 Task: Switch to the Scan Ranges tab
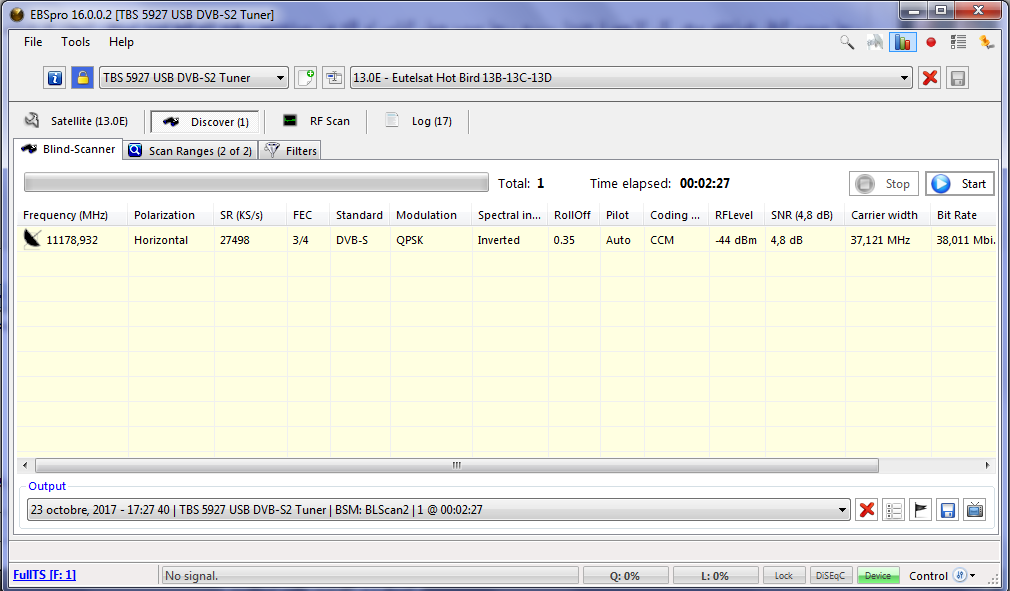(190, 151)
